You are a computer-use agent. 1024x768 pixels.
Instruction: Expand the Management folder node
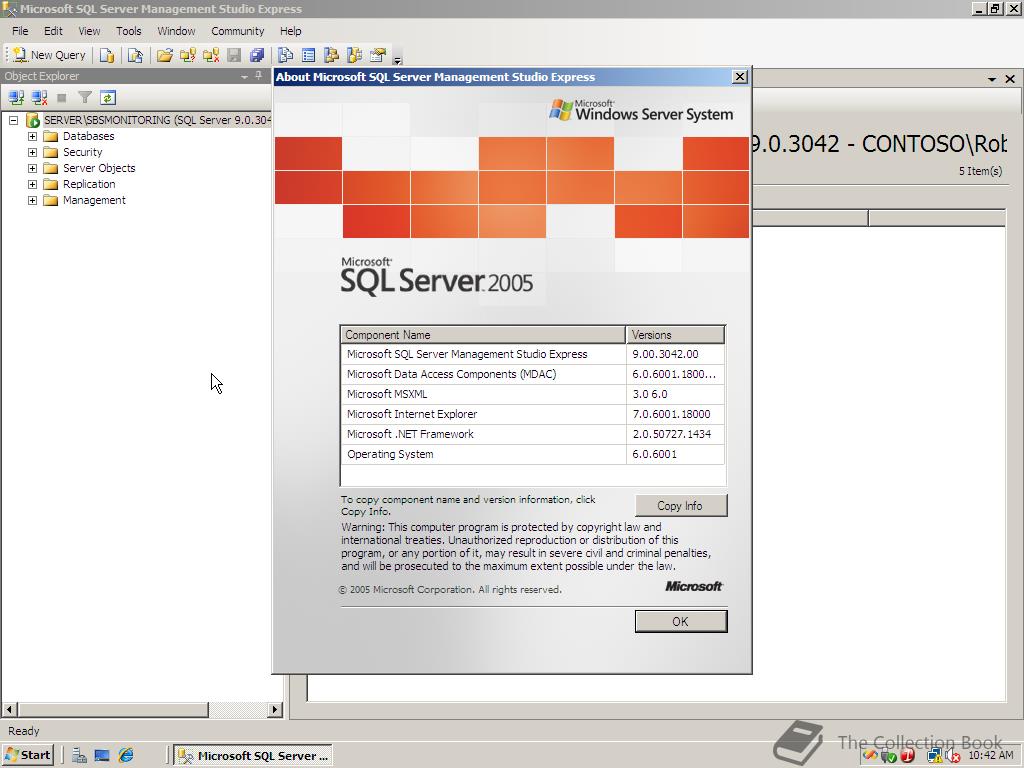click(x=32, y=200)
